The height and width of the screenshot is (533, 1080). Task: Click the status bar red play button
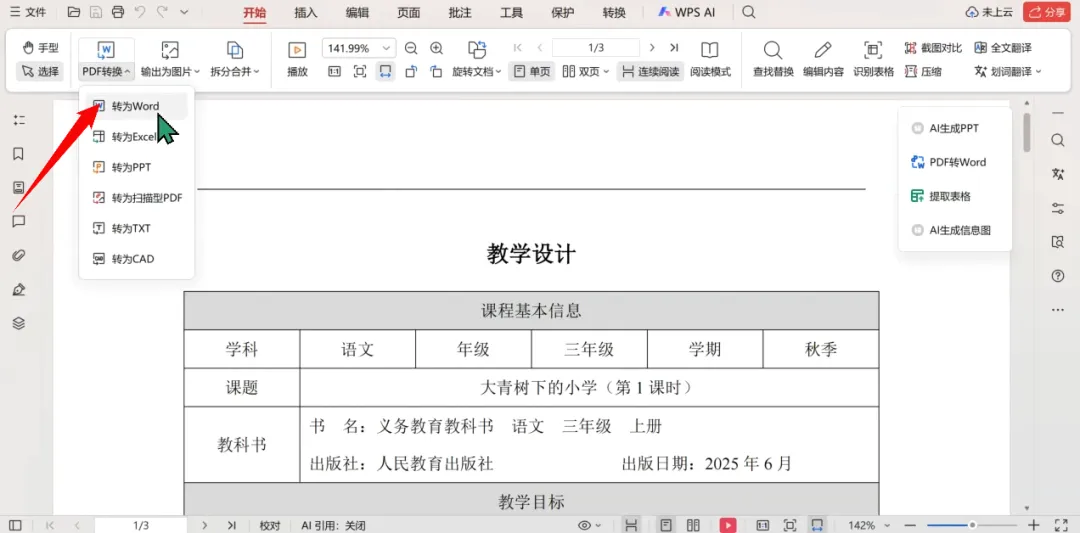pos(727,525)
